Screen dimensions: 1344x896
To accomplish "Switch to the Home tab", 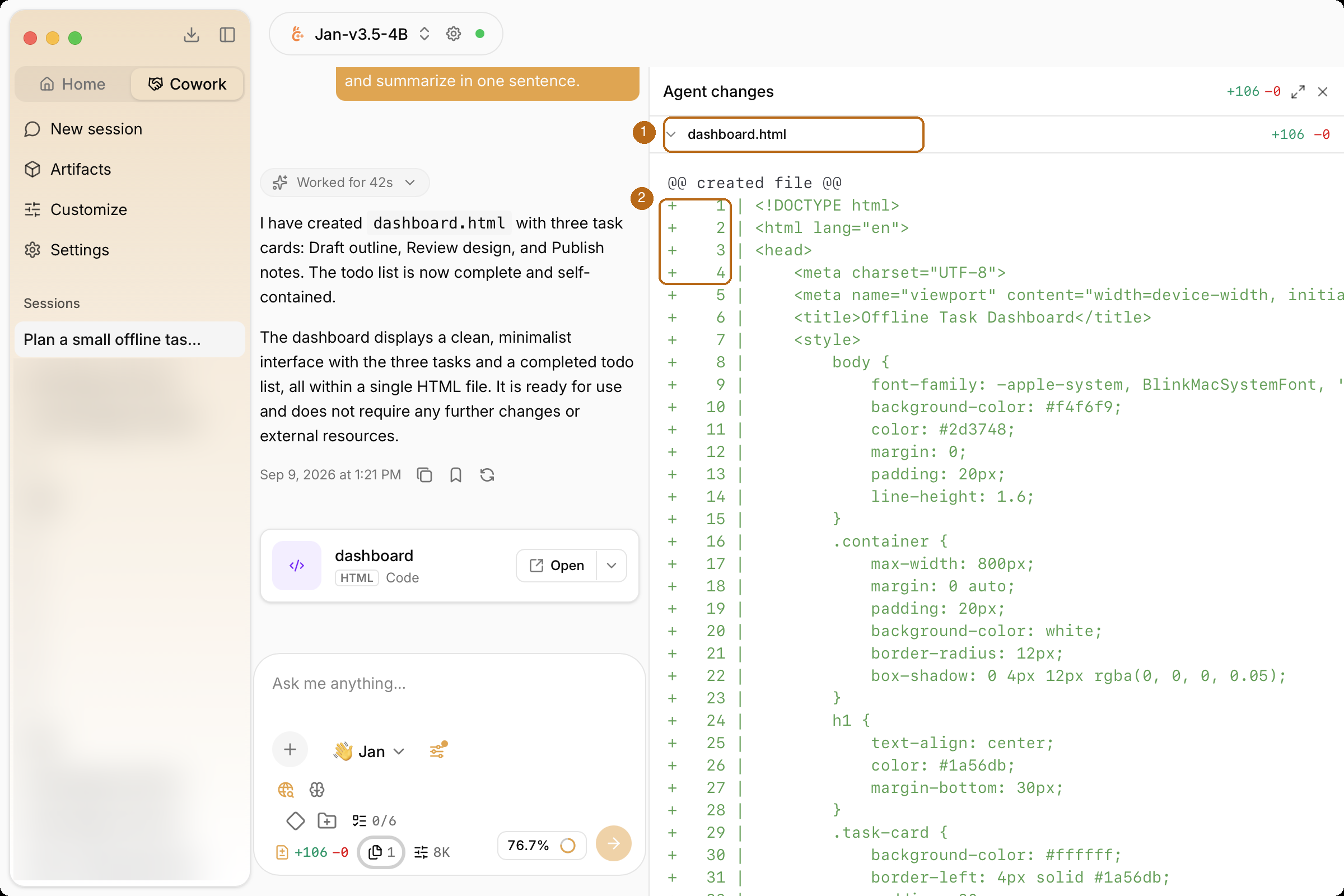I will pos(73,84).
